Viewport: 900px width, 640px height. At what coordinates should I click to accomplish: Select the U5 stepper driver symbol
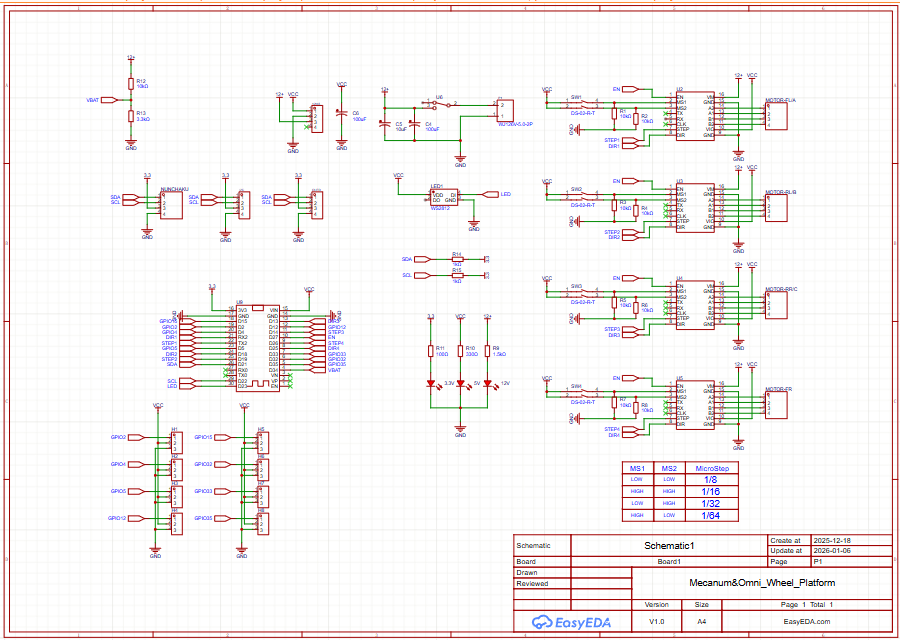pyautogui.click(x=695, y=405)
